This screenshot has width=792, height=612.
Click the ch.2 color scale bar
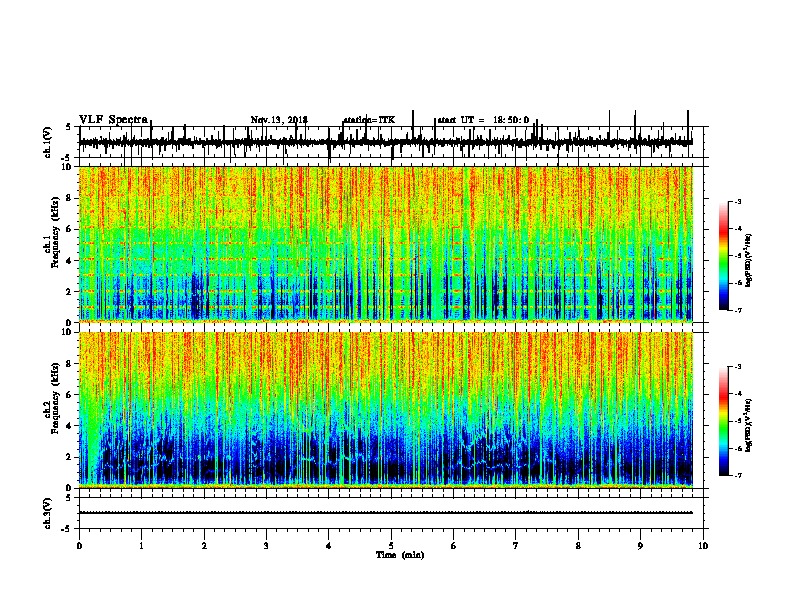tap(723, 421)
